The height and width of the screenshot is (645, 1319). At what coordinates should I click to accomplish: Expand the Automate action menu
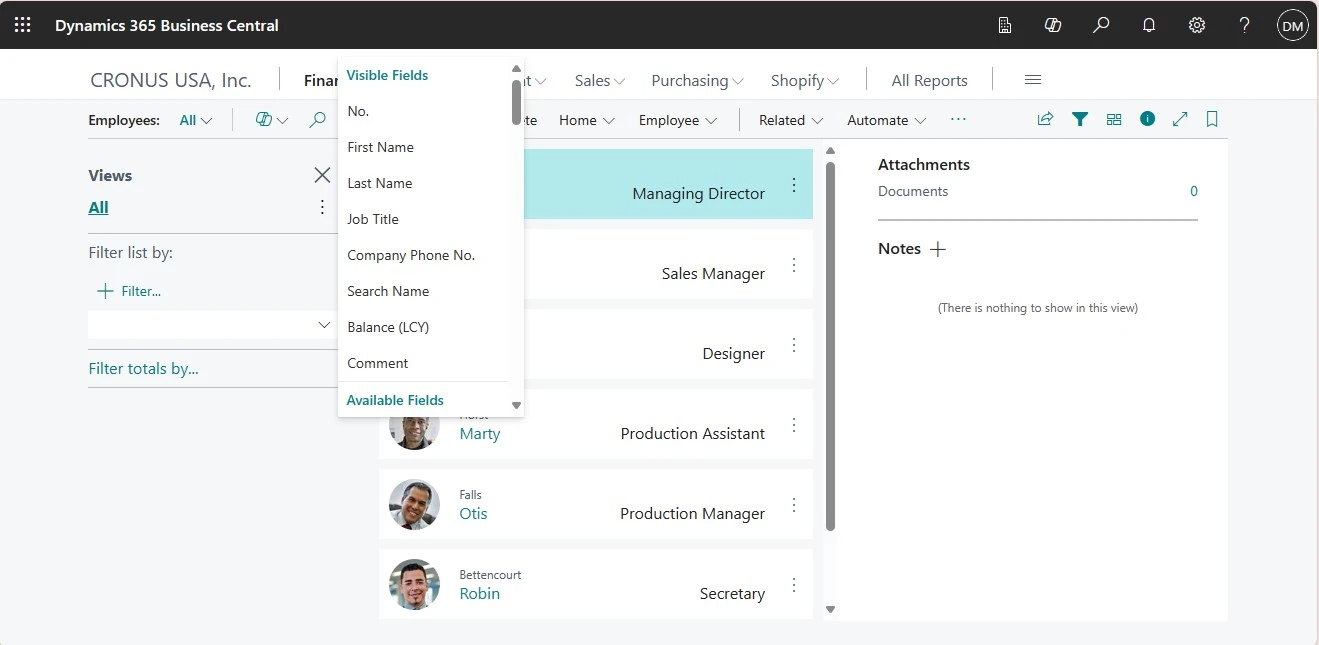[x=887, y=120]
